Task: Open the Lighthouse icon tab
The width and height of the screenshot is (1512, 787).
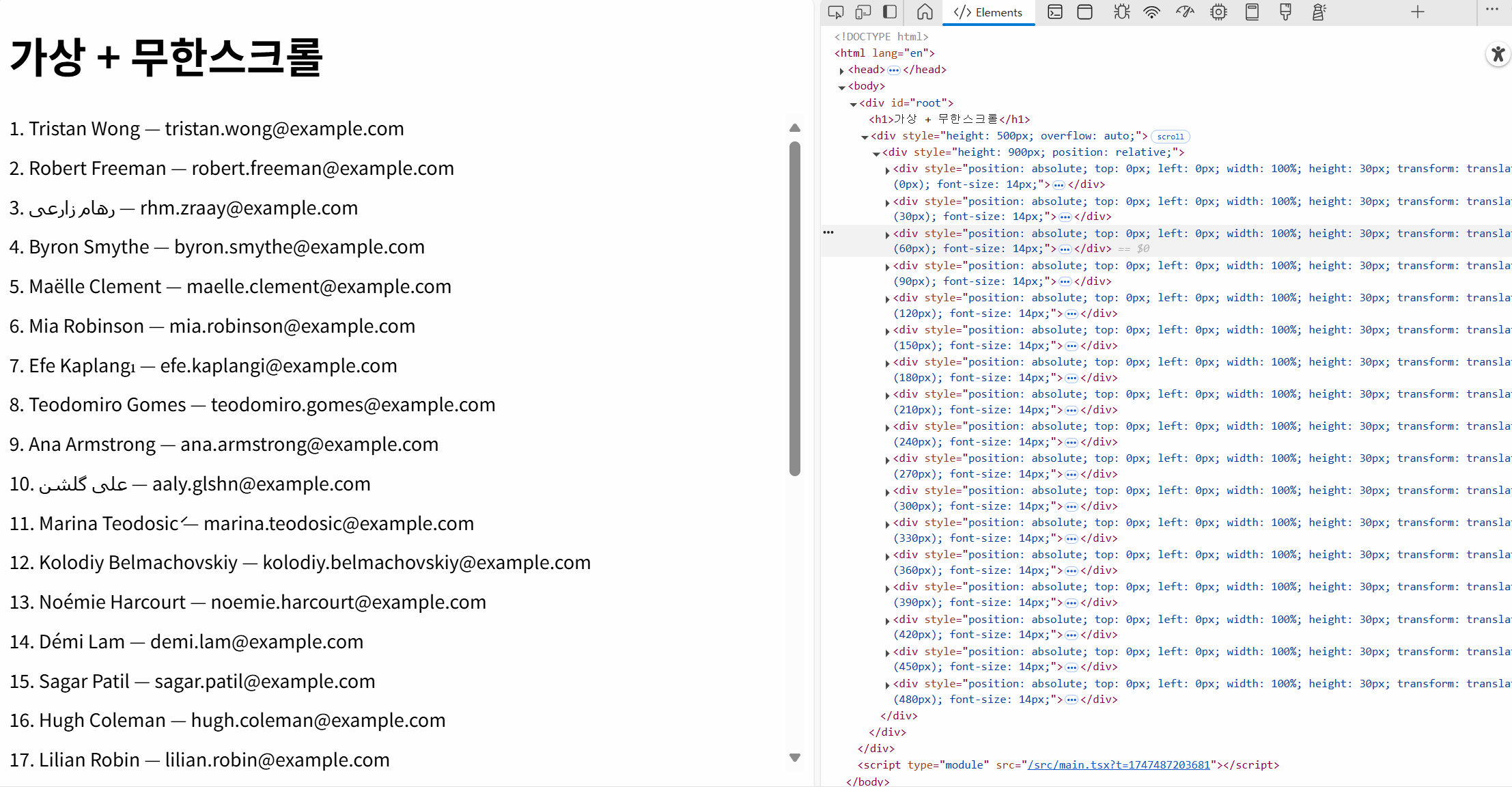Action: (x=1319, y=12)
